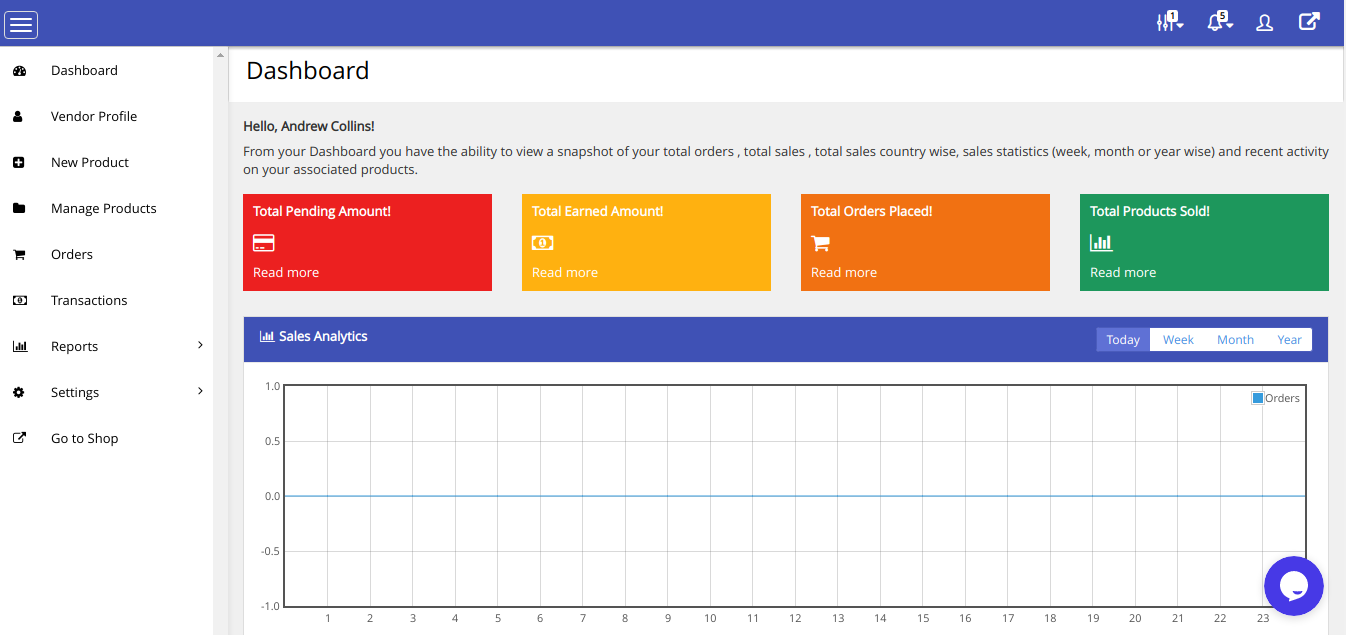Select the Month tab in Sales Analytics
Screen dimensions: 1346x635
point(1235,340)
